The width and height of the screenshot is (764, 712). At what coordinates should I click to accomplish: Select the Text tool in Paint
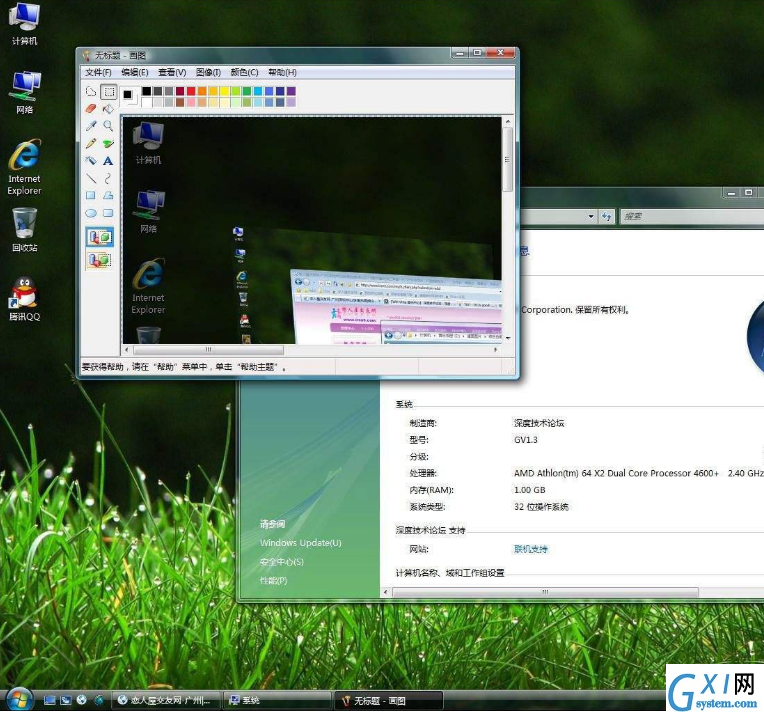[108, 161]
